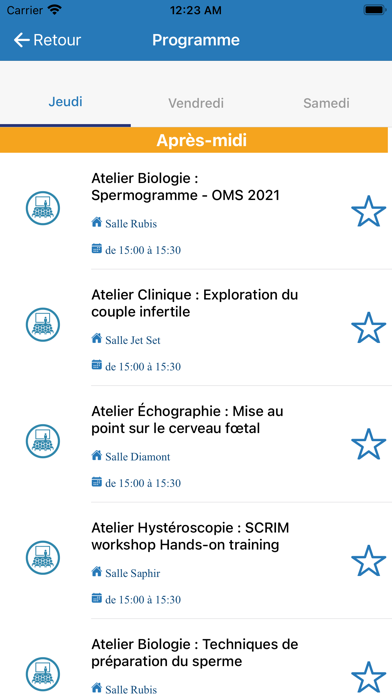Image resolution: width=392 pixels, height=696 pixels.
Task: Tap the Wi-Fi status icon
Action: click(x=55, y=10)
